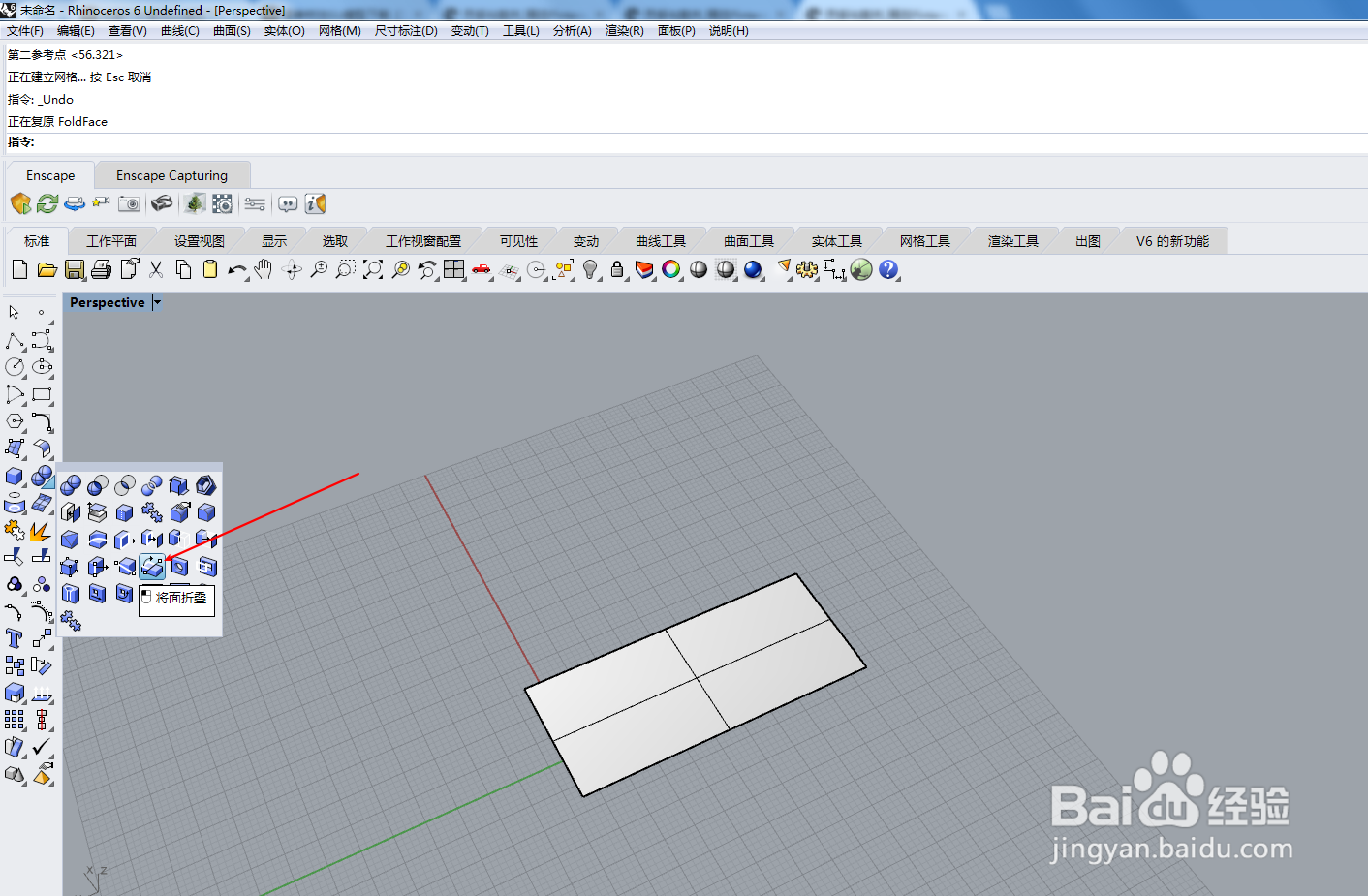Select the box solid tool in sidebar
Viewport: 1368px width, 896px height.
click(x=15, y=476)
